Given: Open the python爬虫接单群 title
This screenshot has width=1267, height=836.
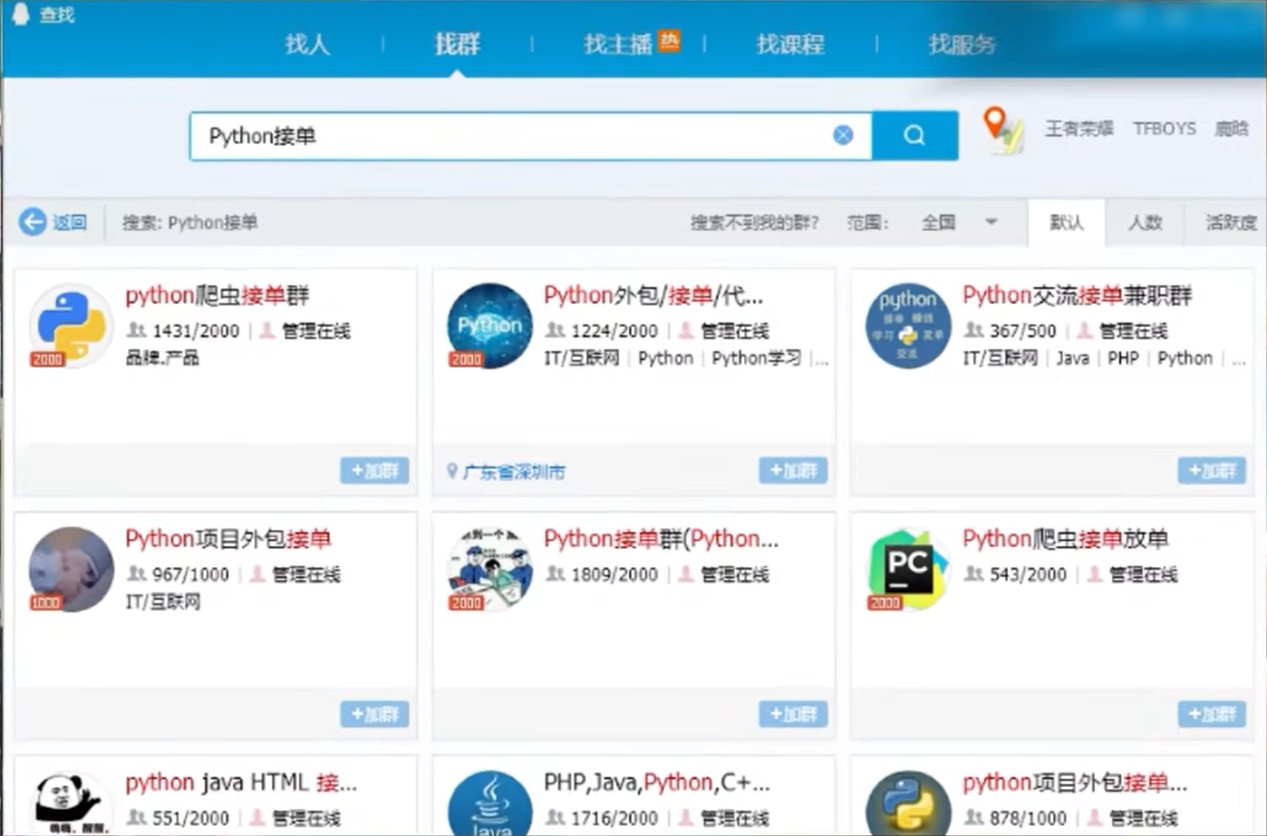Looking at the screenshot, I should (x=218, y=296).
